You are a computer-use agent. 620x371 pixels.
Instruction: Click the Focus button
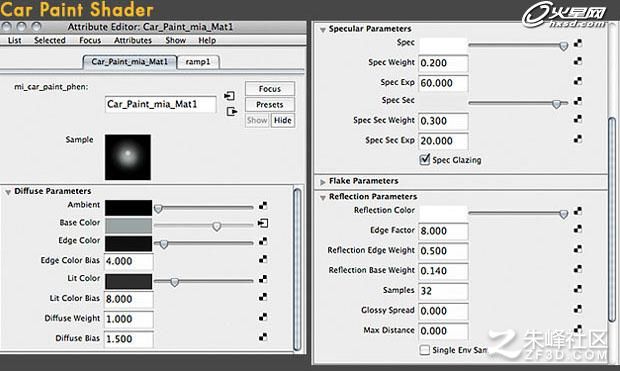click(270, 89)
